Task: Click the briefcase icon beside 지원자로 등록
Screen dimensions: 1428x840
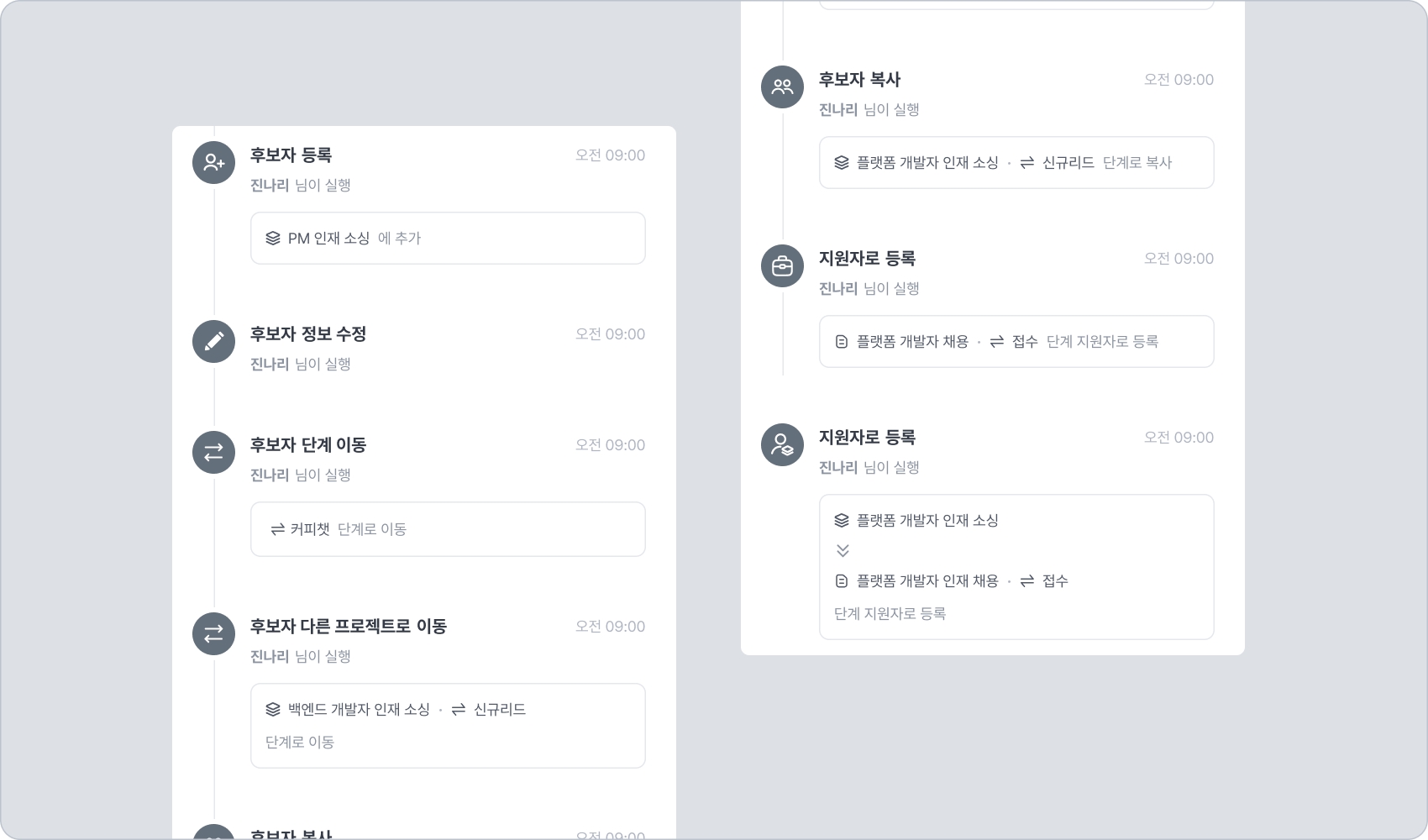Action: click(782, 266)
